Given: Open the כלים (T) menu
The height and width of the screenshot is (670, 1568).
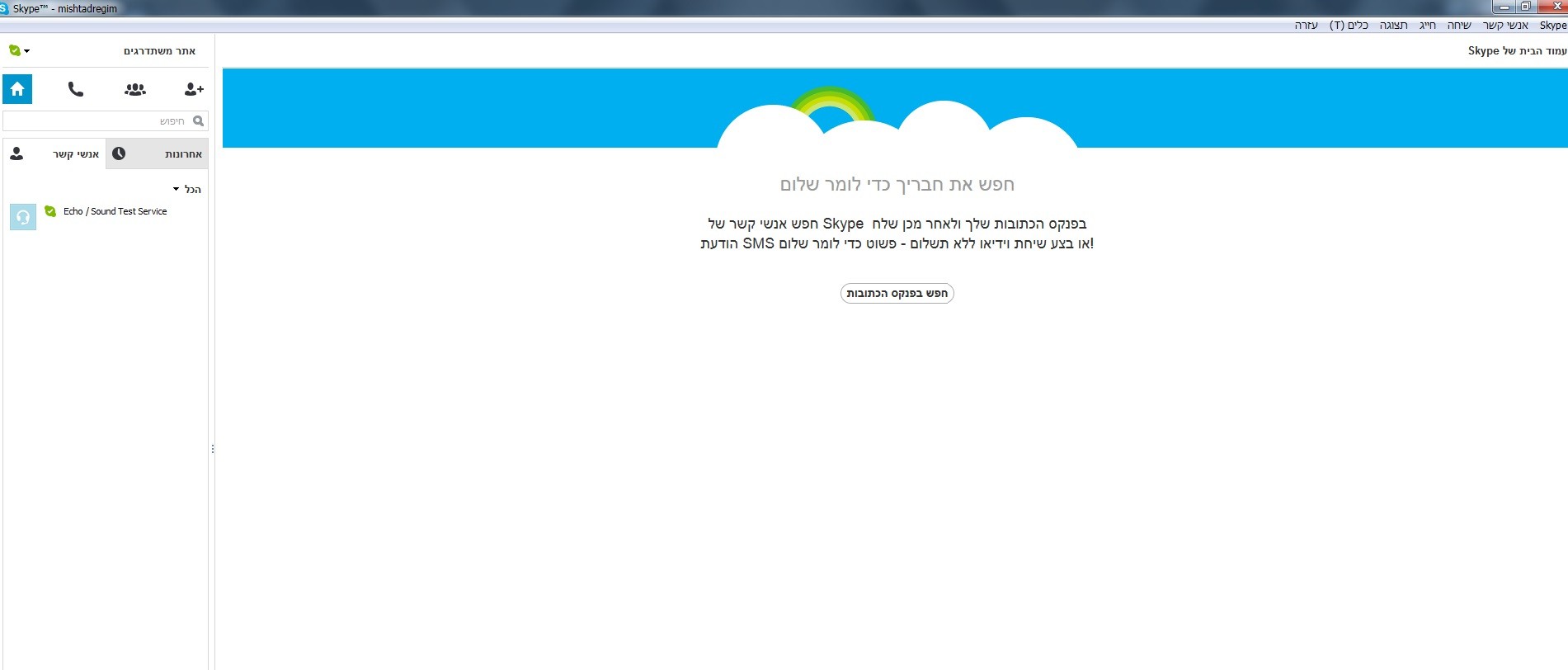Looking at the screenshot, I should (1349, 26).
